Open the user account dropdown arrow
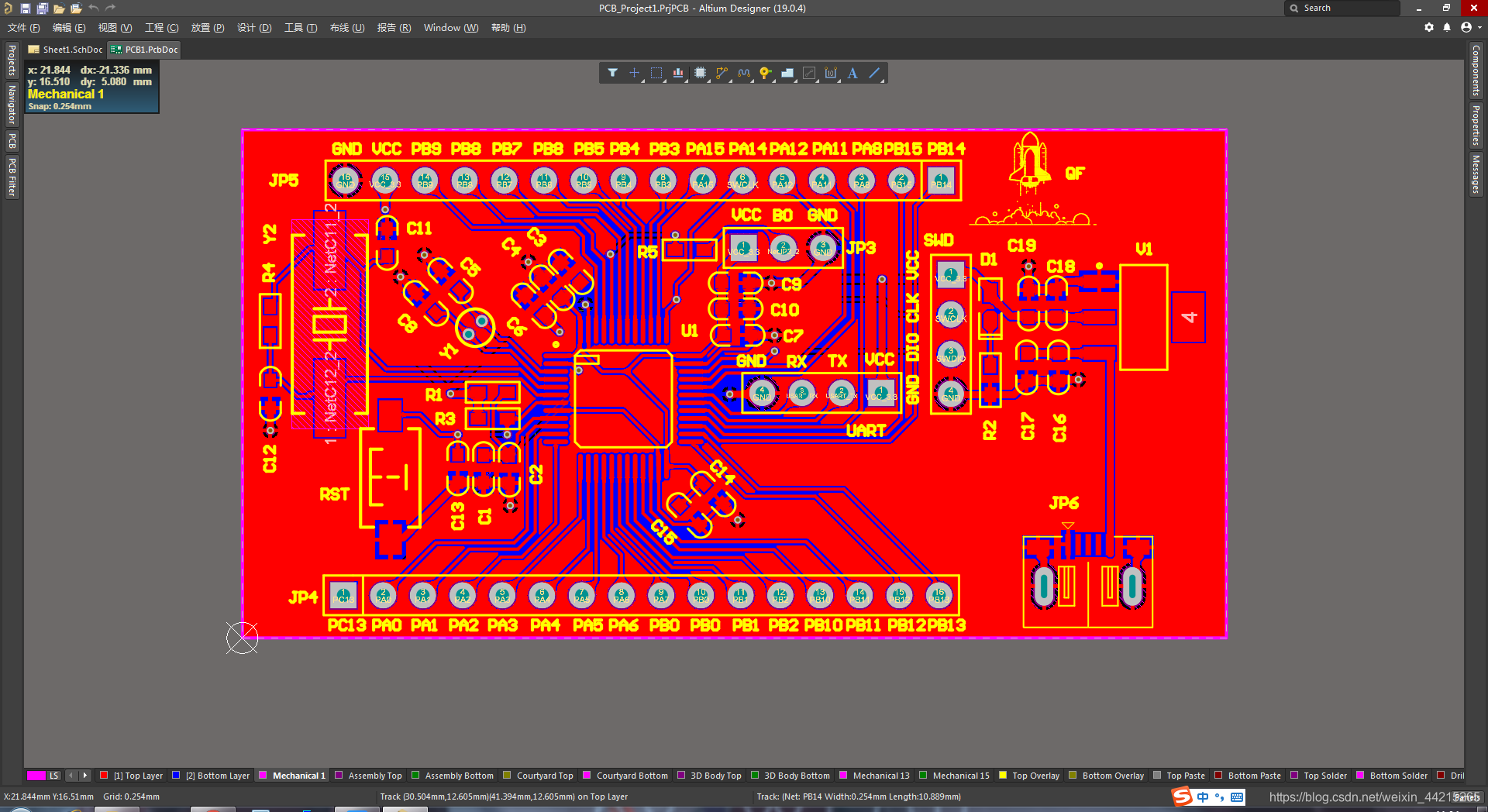 click(x=1479, y=28)
